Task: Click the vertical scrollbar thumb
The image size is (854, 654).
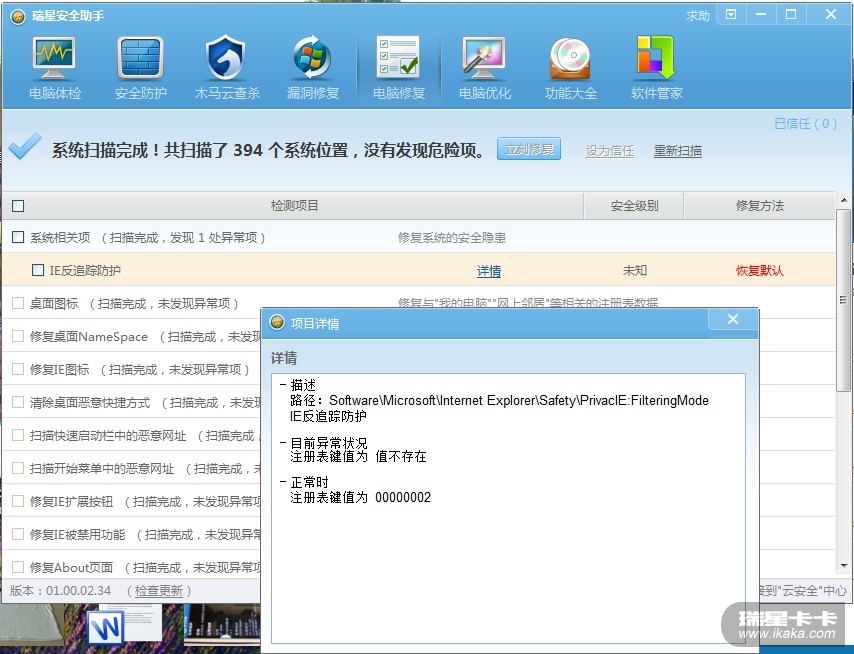Action: (843, 300)
